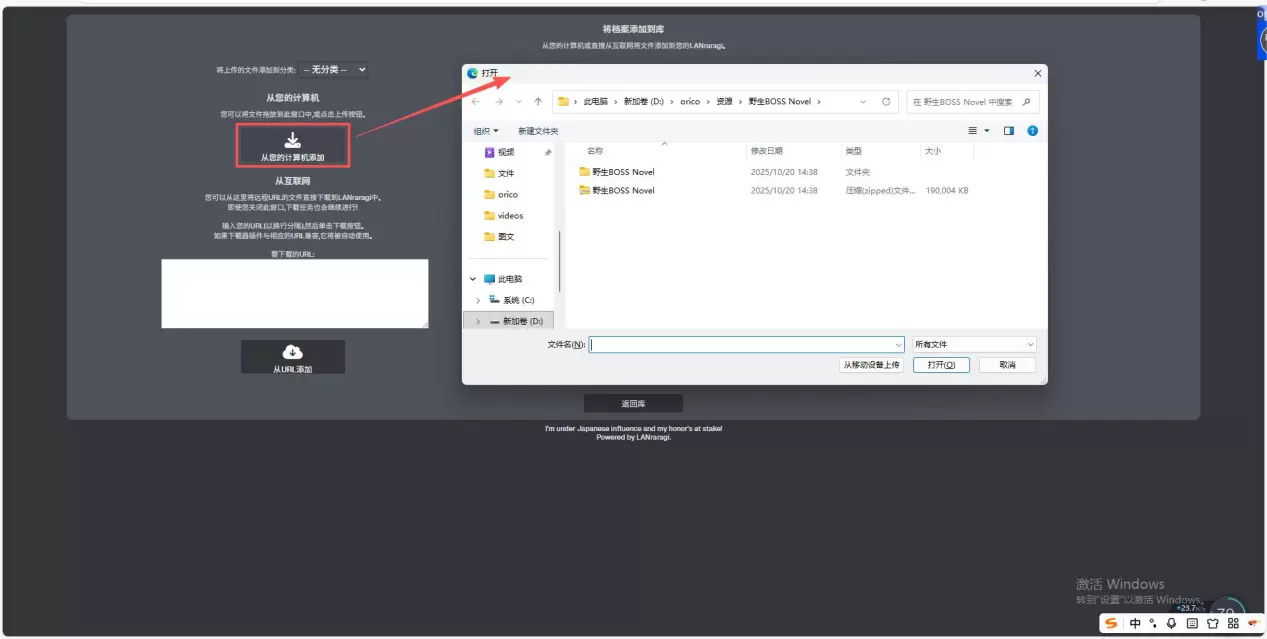The width and height of the screenshot is (1267, 639).
Task: Click the search magnifier in dialog
Action: coord(1027,102)
